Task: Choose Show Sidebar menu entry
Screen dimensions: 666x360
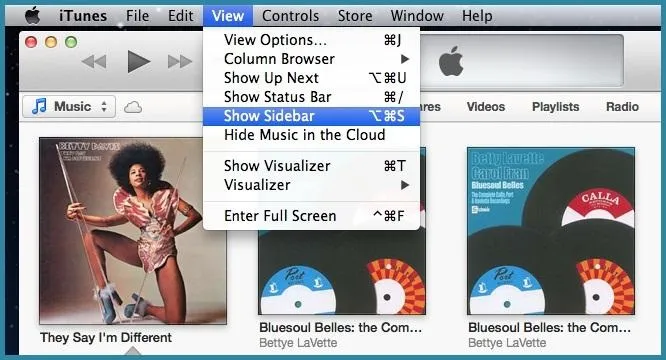Action: (x=311, y=116)
